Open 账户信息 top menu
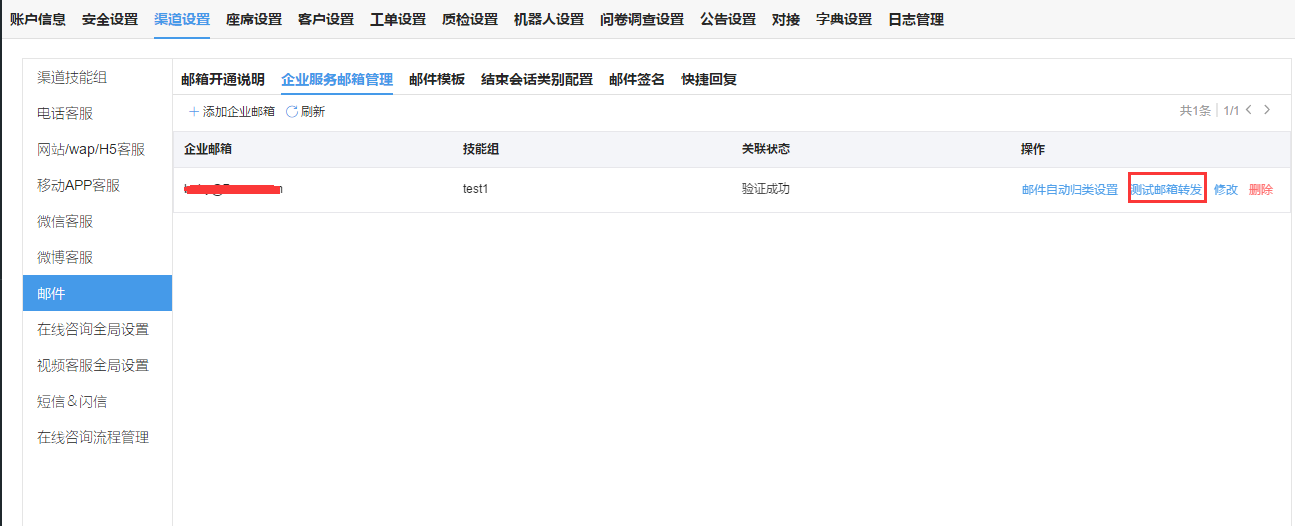This screenshot has width=1295, height=526. (38, 19)
